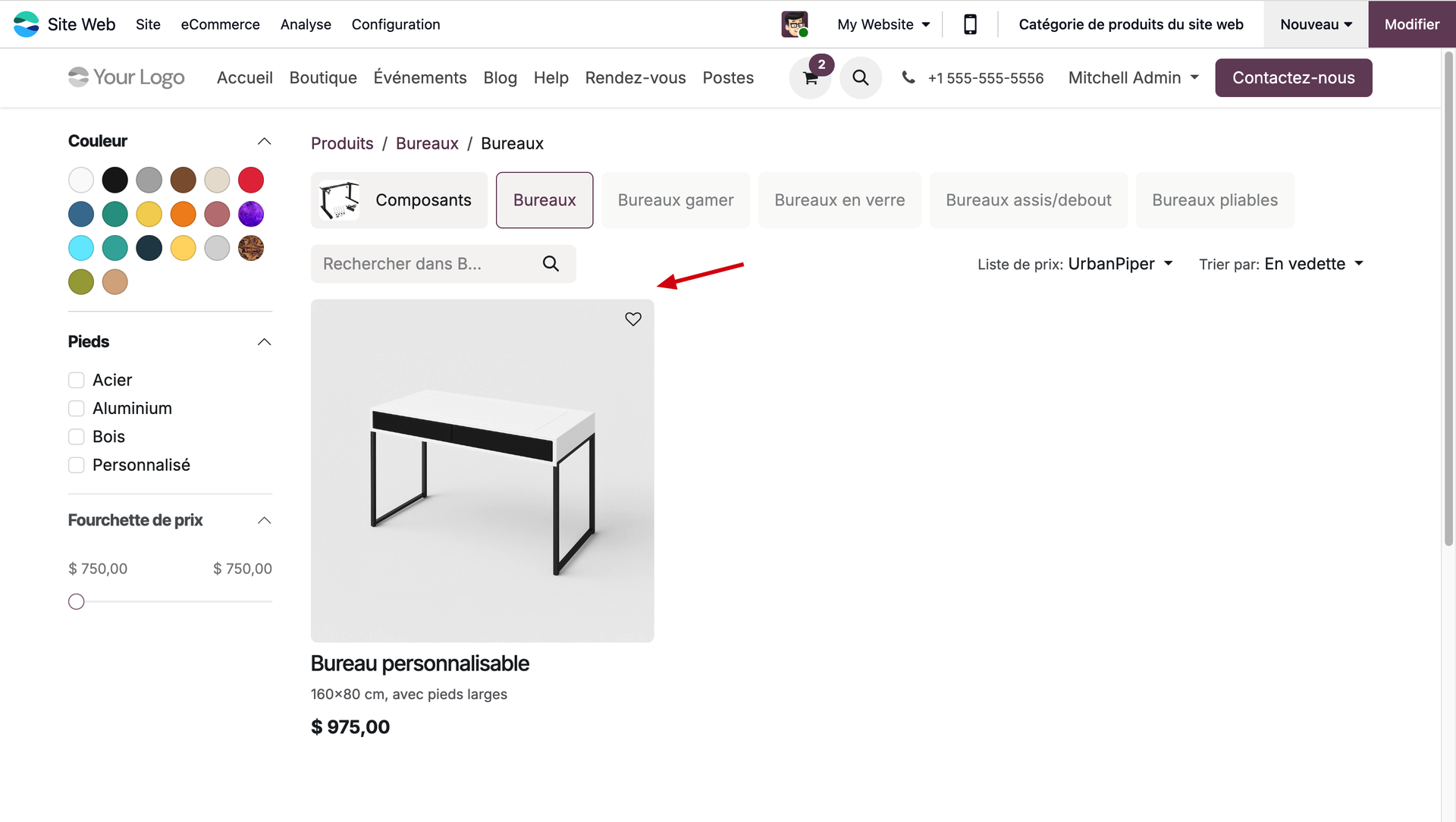Image resolution: width=1456 pixels, height=822 pixels.
Task: Open the Trier par En vedette dropdown
Action: 1313,264
